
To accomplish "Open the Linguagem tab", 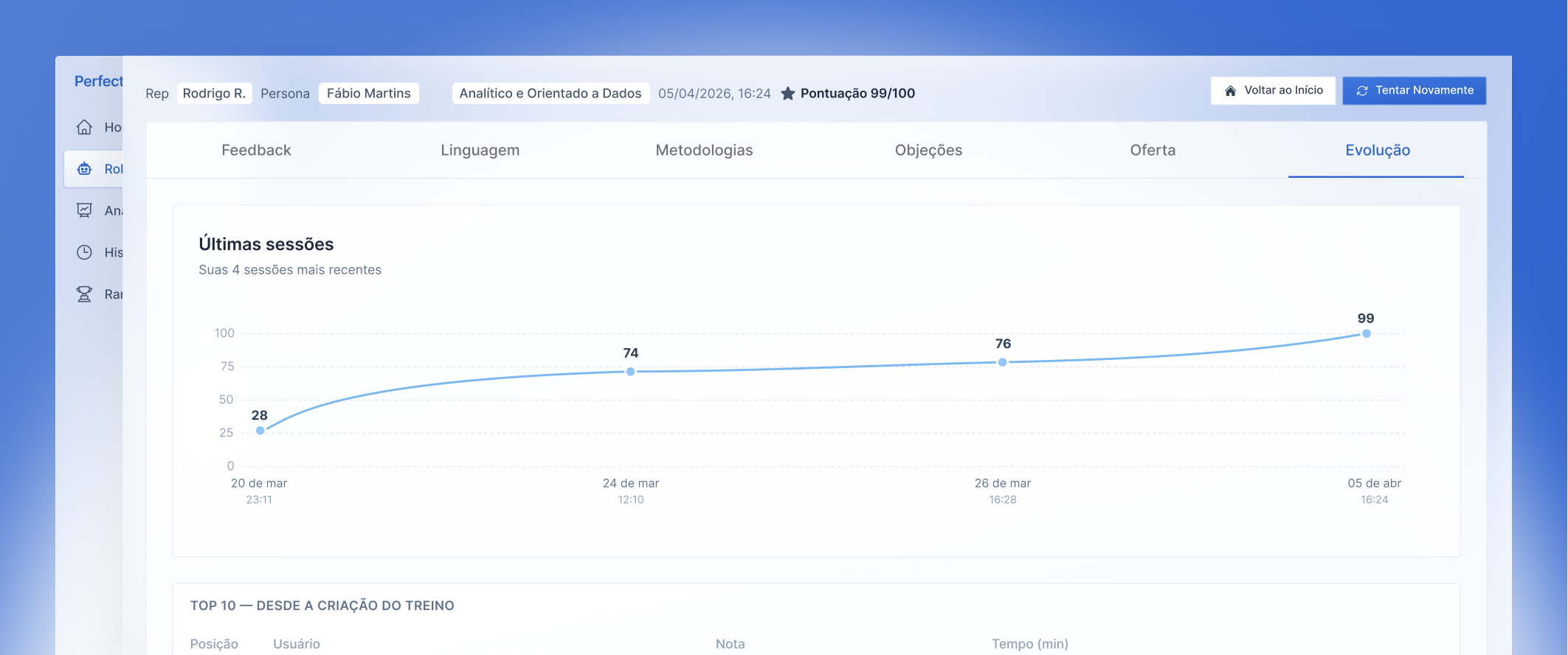I will [480, 150].
